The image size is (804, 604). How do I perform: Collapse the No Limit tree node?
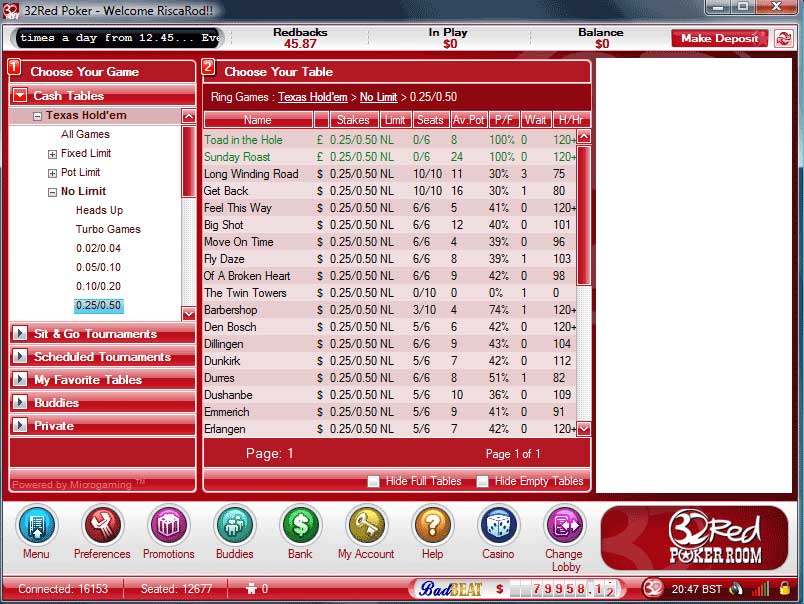tap(52, 192)
